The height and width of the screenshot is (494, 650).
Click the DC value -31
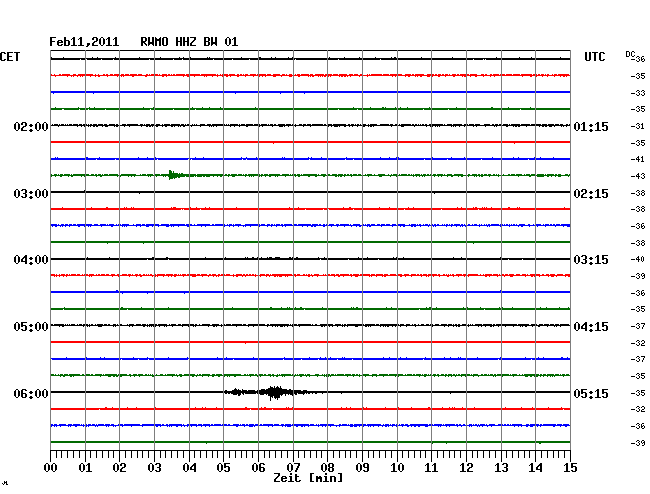tap(638, 126)
